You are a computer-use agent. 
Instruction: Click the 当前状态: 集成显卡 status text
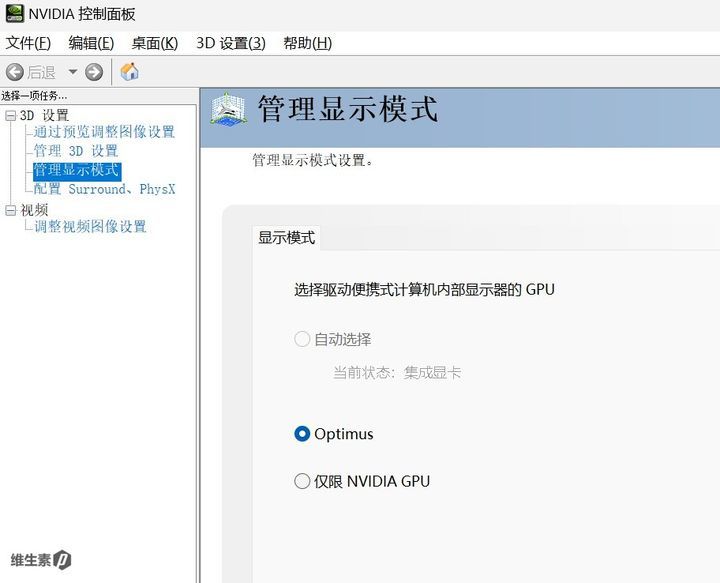(x=397, y=372)
